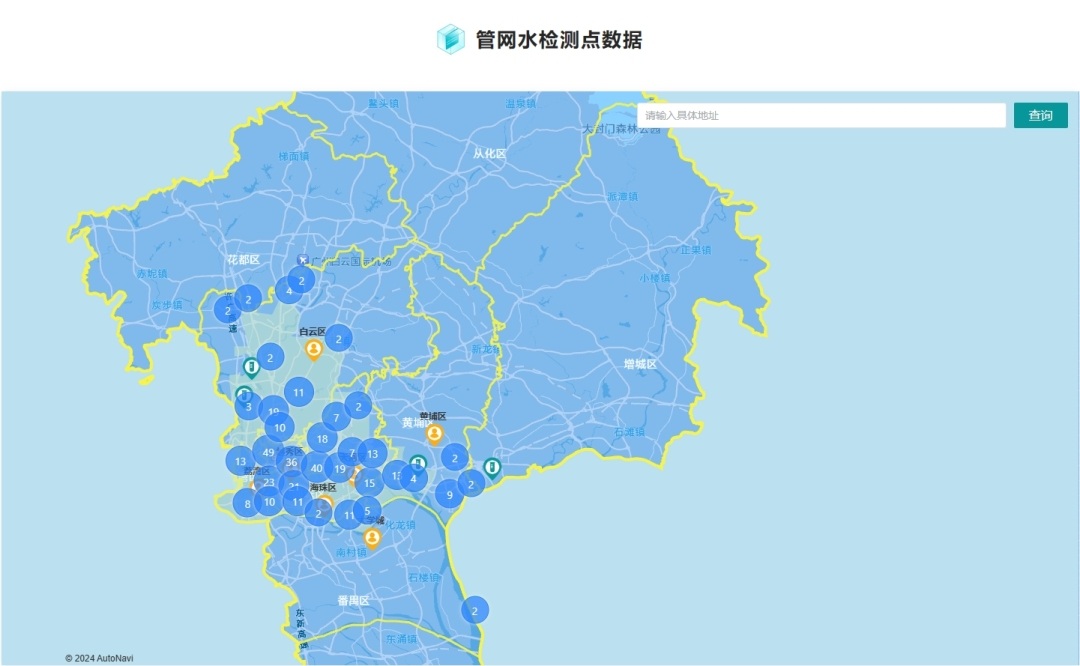
Task: Select the easternmost teal station marker
Action: tap(492, 467)
